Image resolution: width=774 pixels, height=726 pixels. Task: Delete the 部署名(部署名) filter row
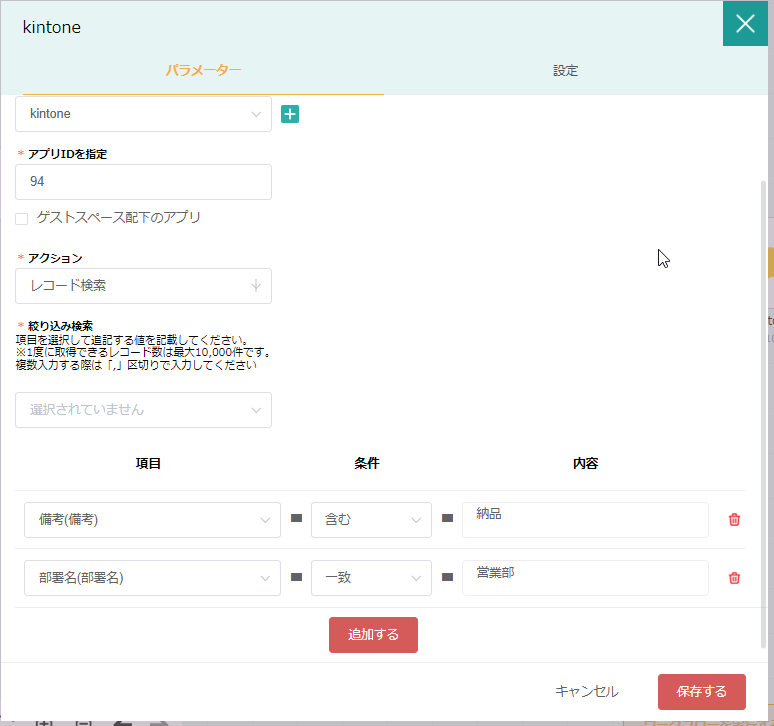pyautogui.click(x=734, y=578)
